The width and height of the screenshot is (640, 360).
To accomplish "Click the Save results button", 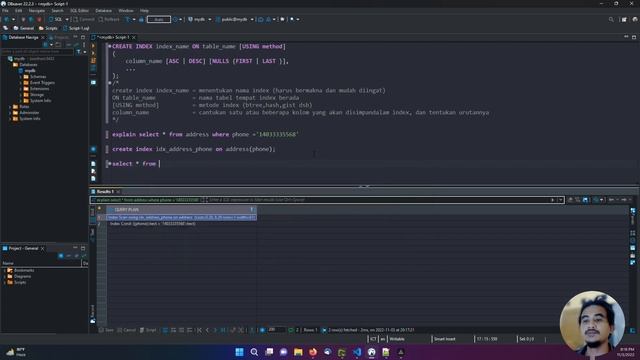I will click(x=107, y=330).
